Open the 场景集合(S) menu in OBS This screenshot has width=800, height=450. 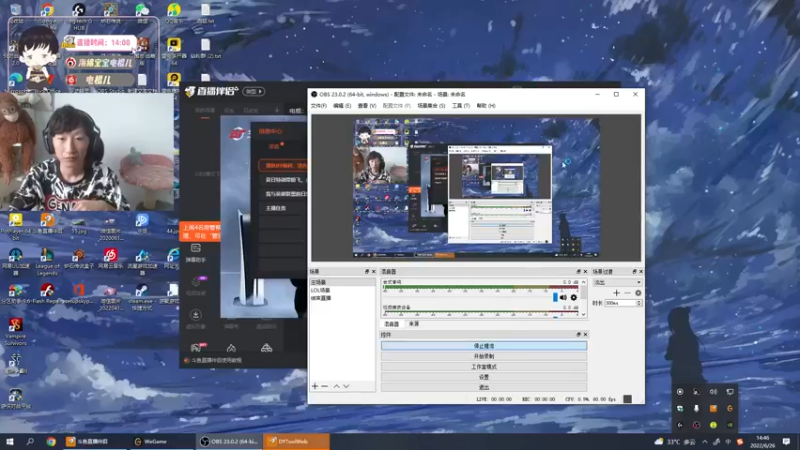(x=431, y=106)
